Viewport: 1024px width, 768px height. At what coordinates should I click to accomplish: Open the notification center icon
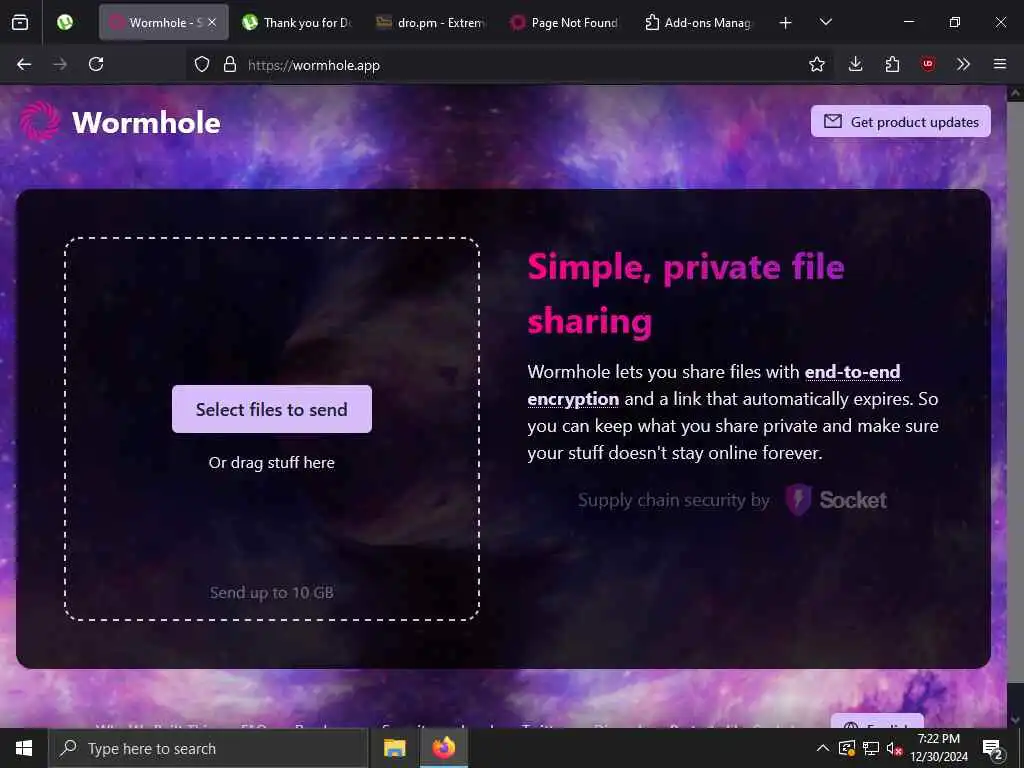click(993, 748)
